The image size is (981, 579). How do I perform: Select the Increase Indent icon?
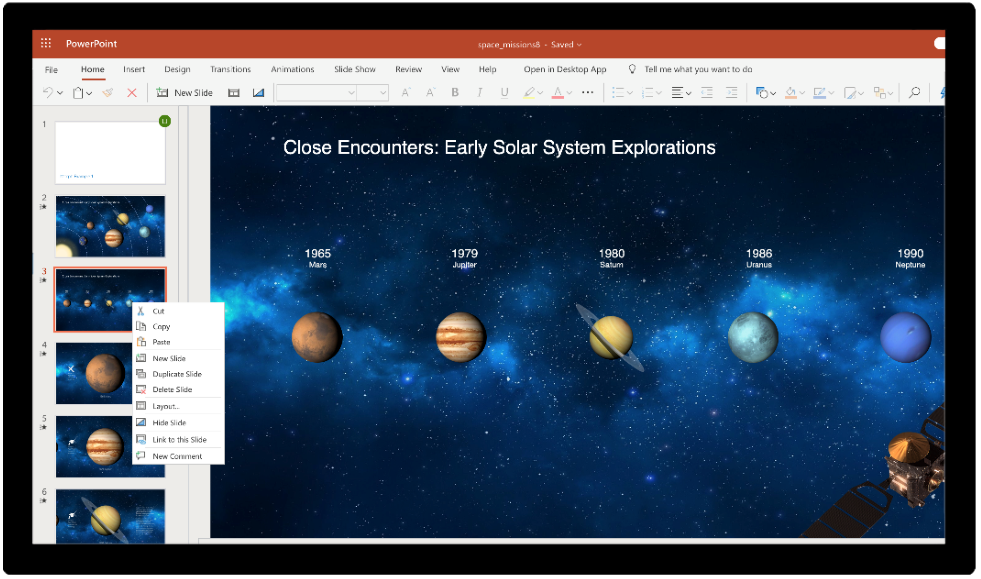click(x=733, y=92)
